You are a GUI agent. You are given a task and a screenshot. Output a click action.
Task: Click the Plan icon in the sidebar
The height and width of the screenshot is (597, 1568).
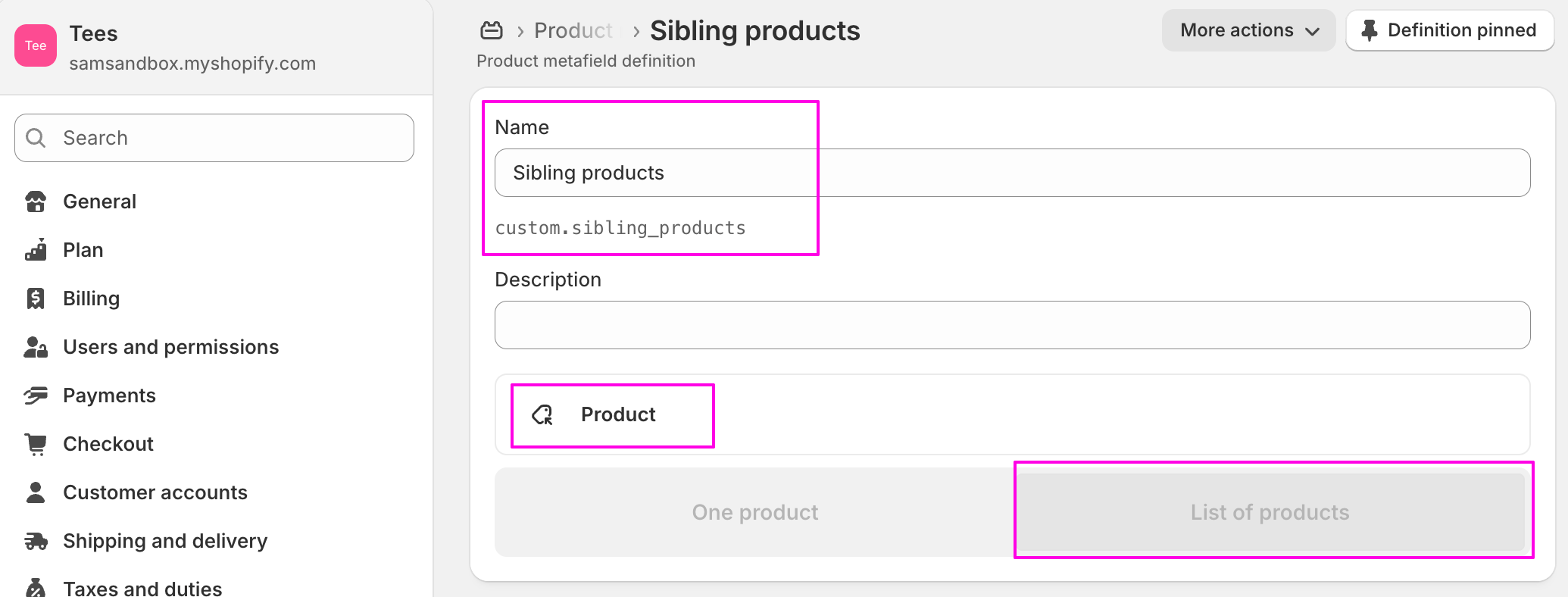[36, 250]
